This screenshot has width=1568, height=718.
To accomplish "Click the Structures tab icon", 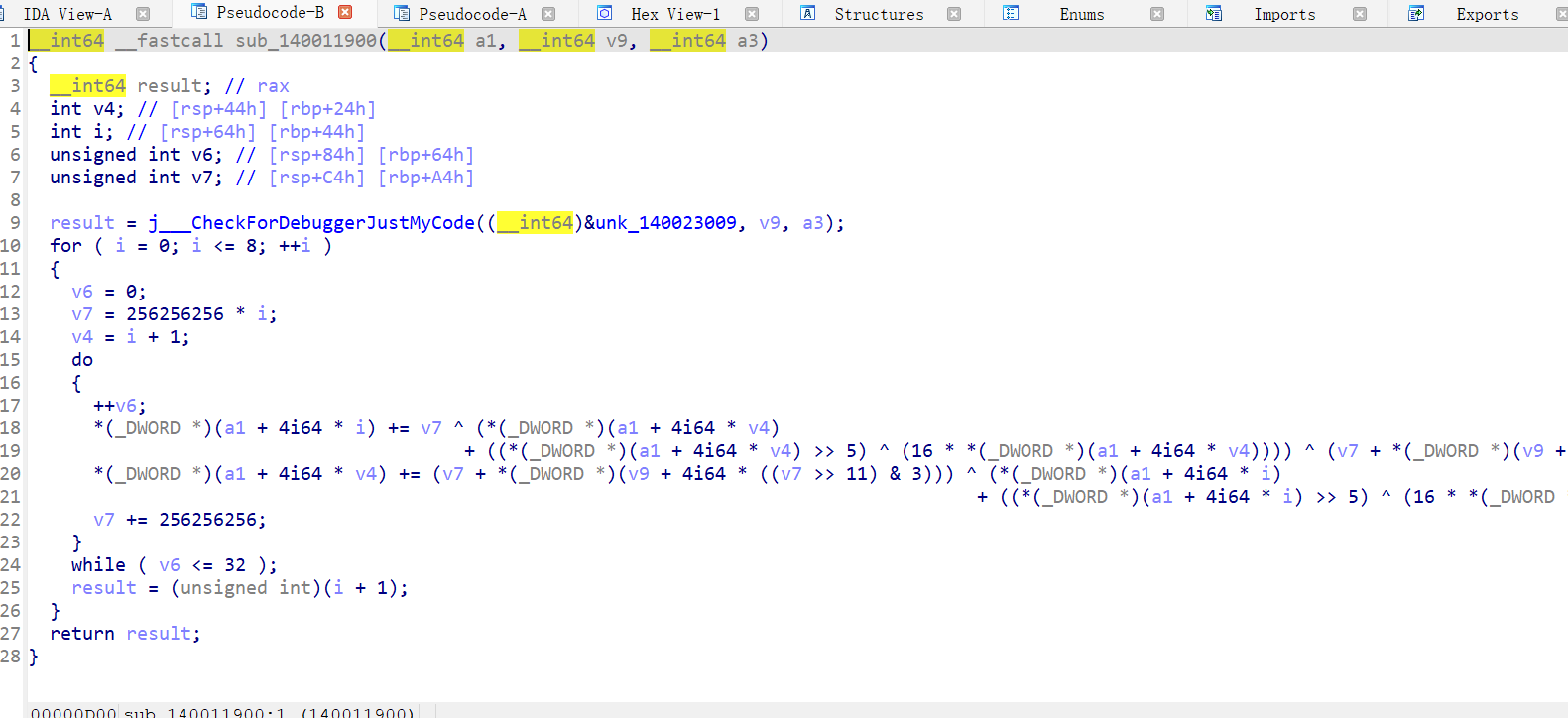I will pyautogui.click(x=808, y=14).
